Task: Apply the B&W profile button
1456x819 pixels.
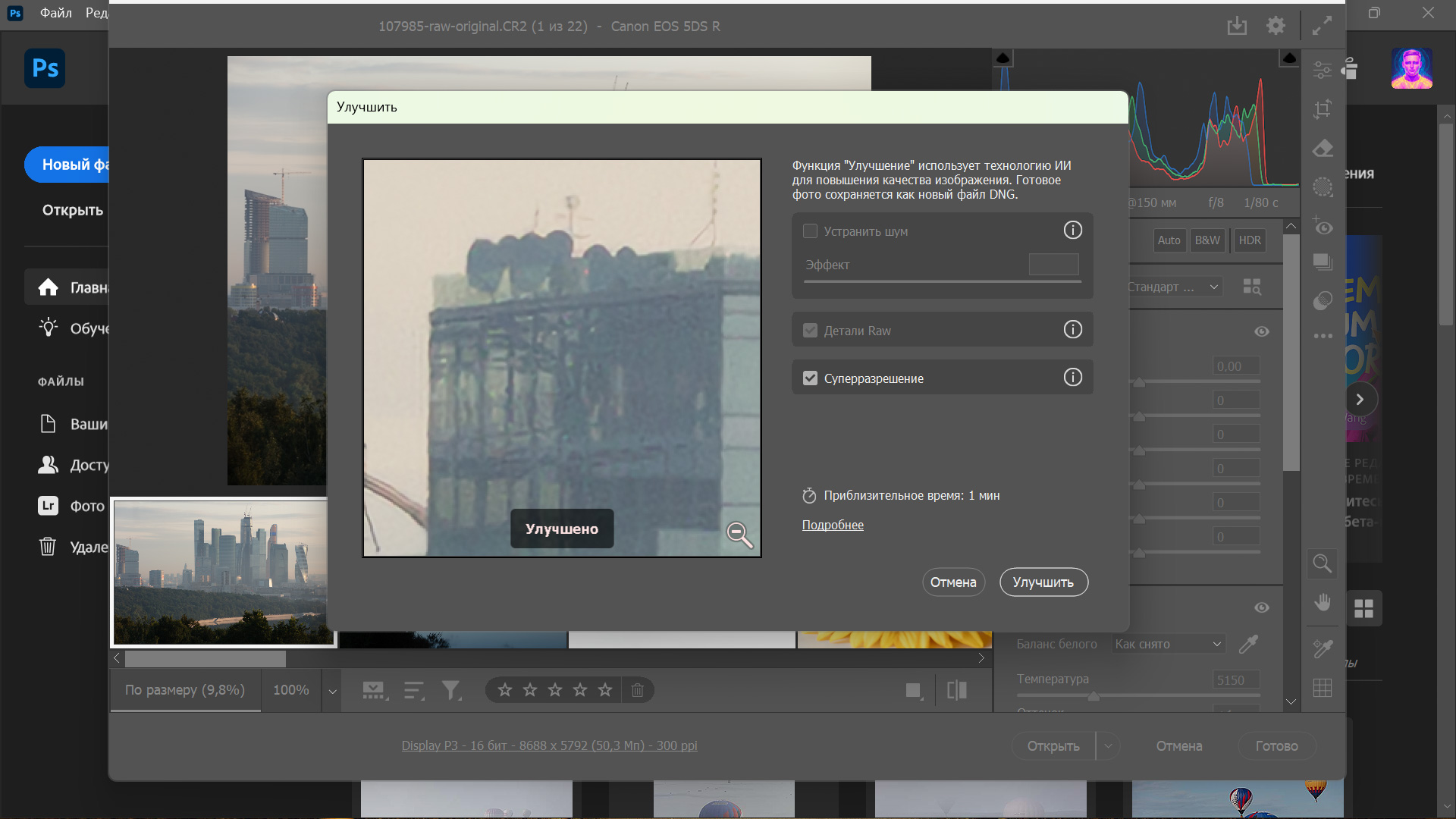Action: pyautogui.click(x=1207, y=240)
